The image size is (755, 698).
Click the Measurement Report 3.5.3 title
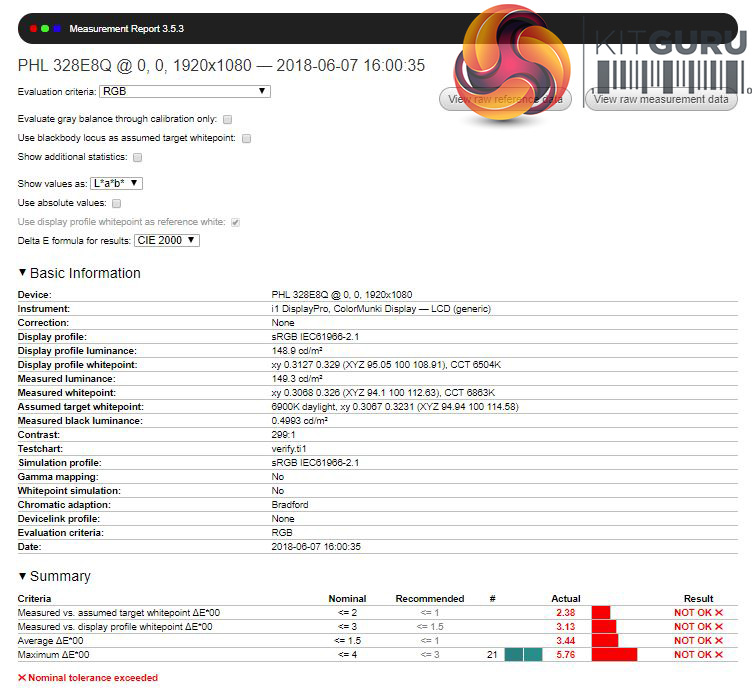coord(127,29)
